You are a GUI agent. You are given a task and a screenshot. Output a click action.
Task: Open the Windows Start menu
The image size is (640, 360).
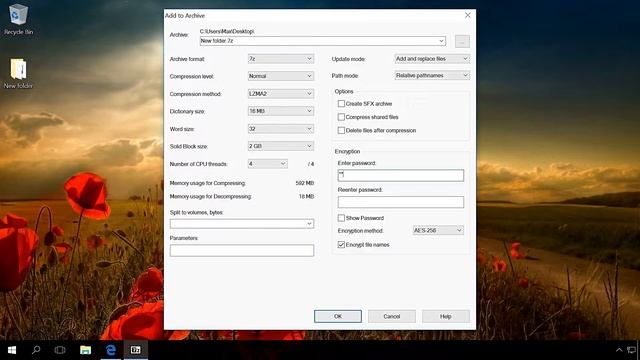click(11, 350)
